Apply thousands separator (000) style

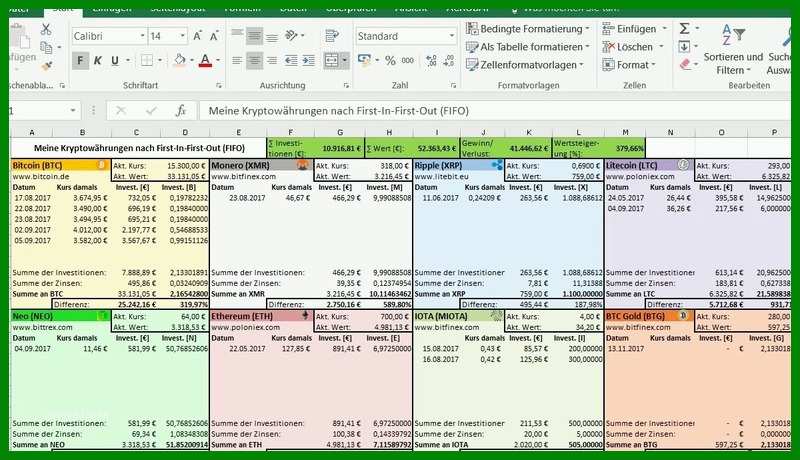[x=408, y=61]
